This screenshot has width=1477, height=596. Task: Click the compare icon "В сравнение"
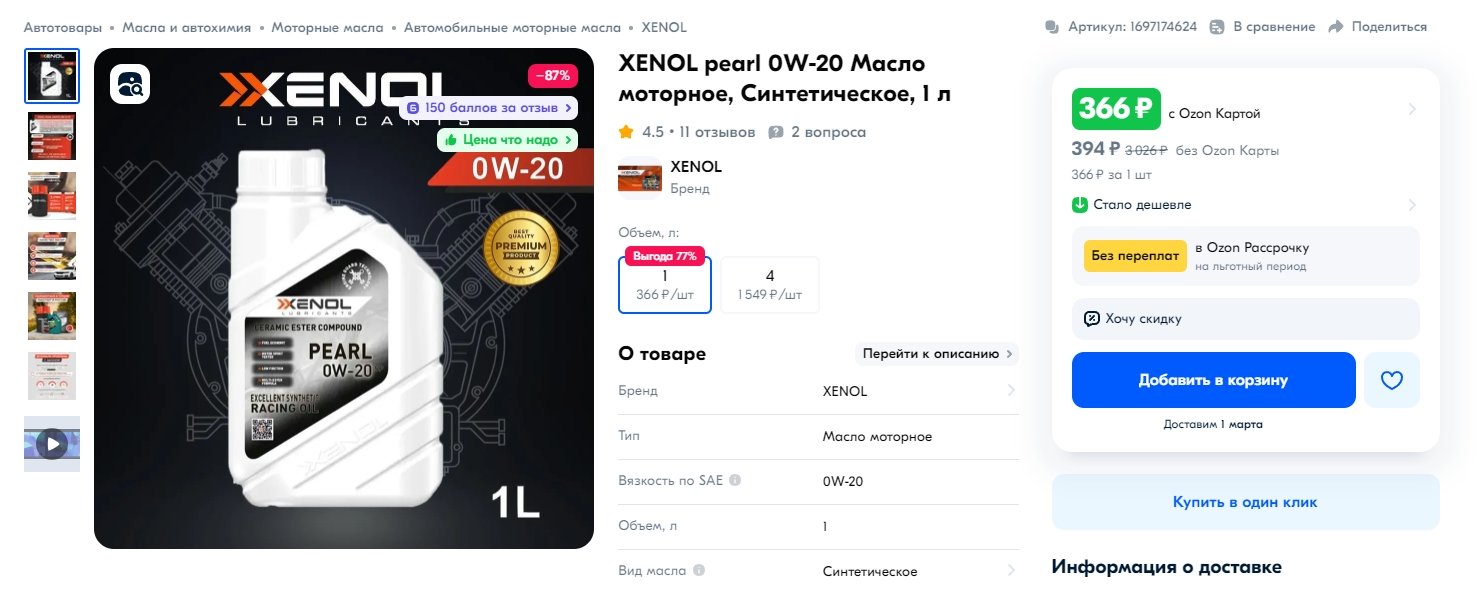[1217, 27]
